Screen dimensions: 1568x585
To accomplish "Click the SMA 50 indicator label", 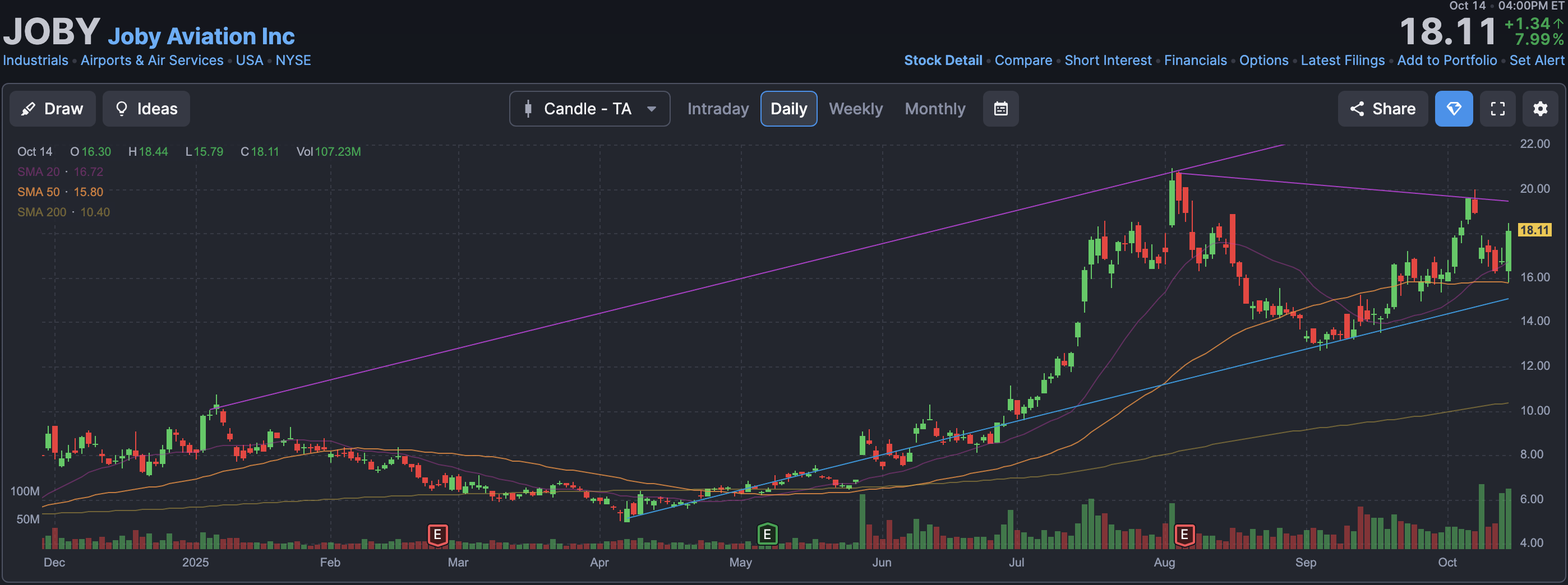I will click(x=38, y=192).
